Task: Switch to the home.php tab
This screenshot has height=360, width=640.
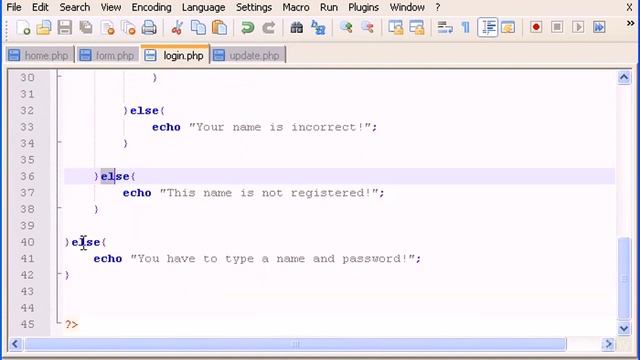Action: (x=40, y=55)
